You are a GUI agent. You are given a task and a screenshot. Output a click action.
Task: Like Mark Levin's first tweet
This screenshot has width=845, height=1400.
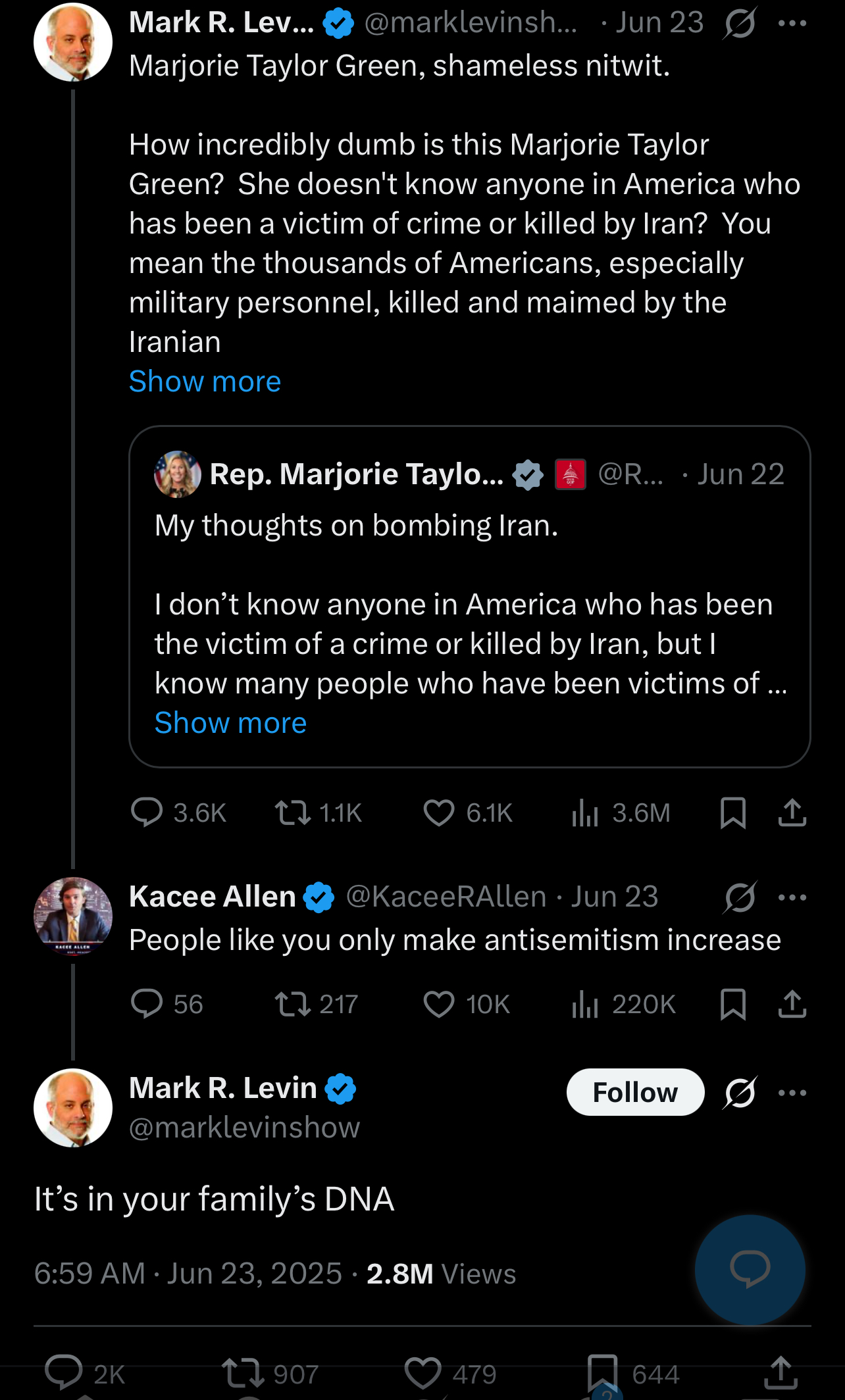coord(439,813)
